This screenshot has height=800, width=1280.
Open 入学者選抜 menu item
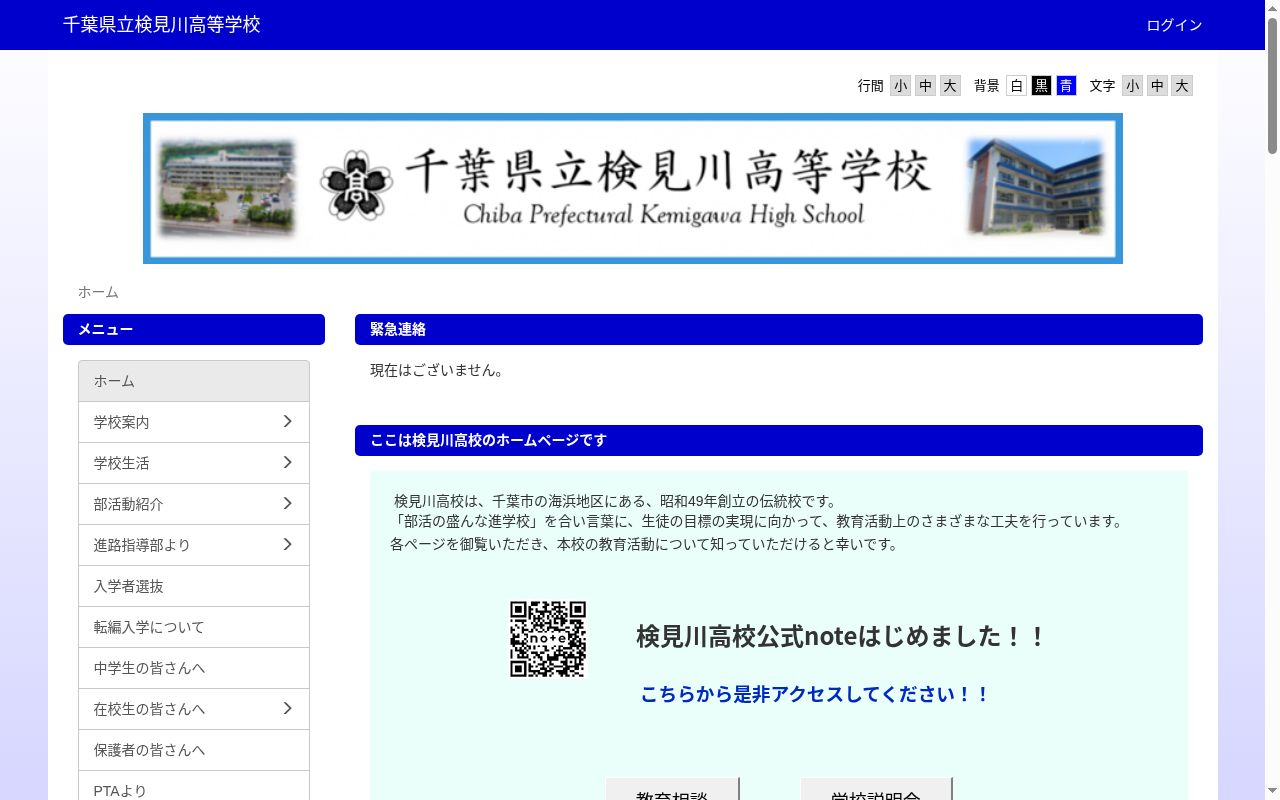click(194, 586)
